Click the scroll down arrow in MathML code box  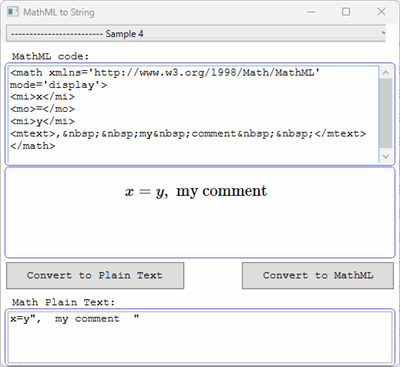[386, 156]
